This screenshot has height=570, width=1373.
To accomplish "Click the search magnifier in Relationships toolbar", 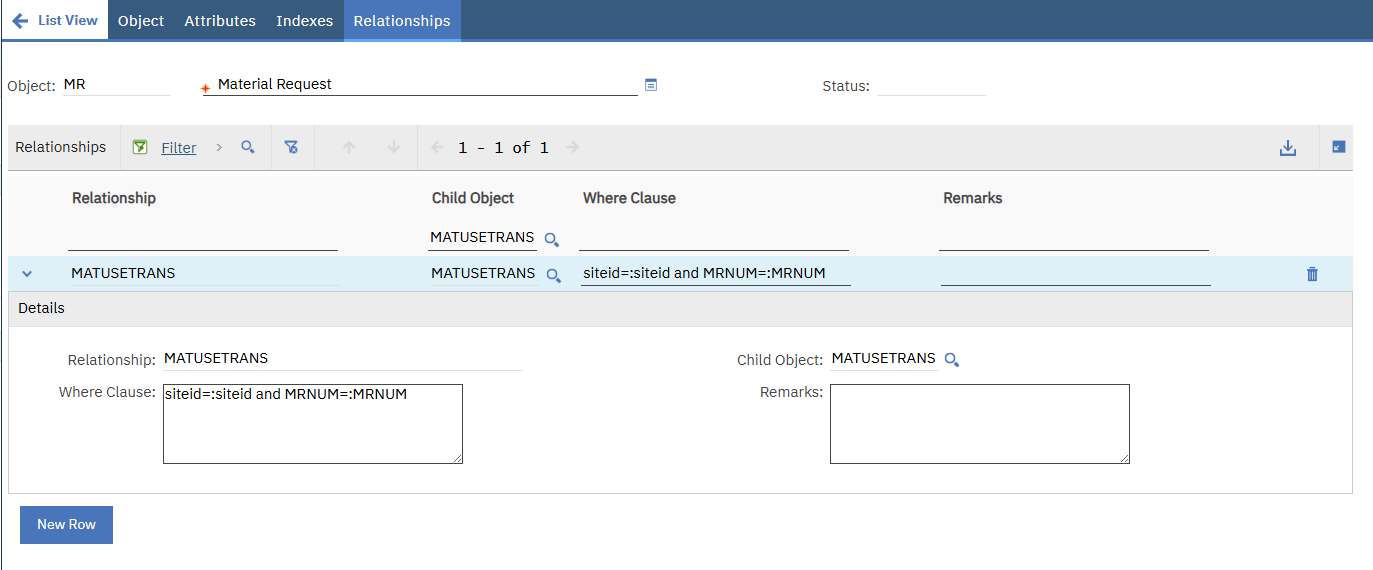I will 248,147.
